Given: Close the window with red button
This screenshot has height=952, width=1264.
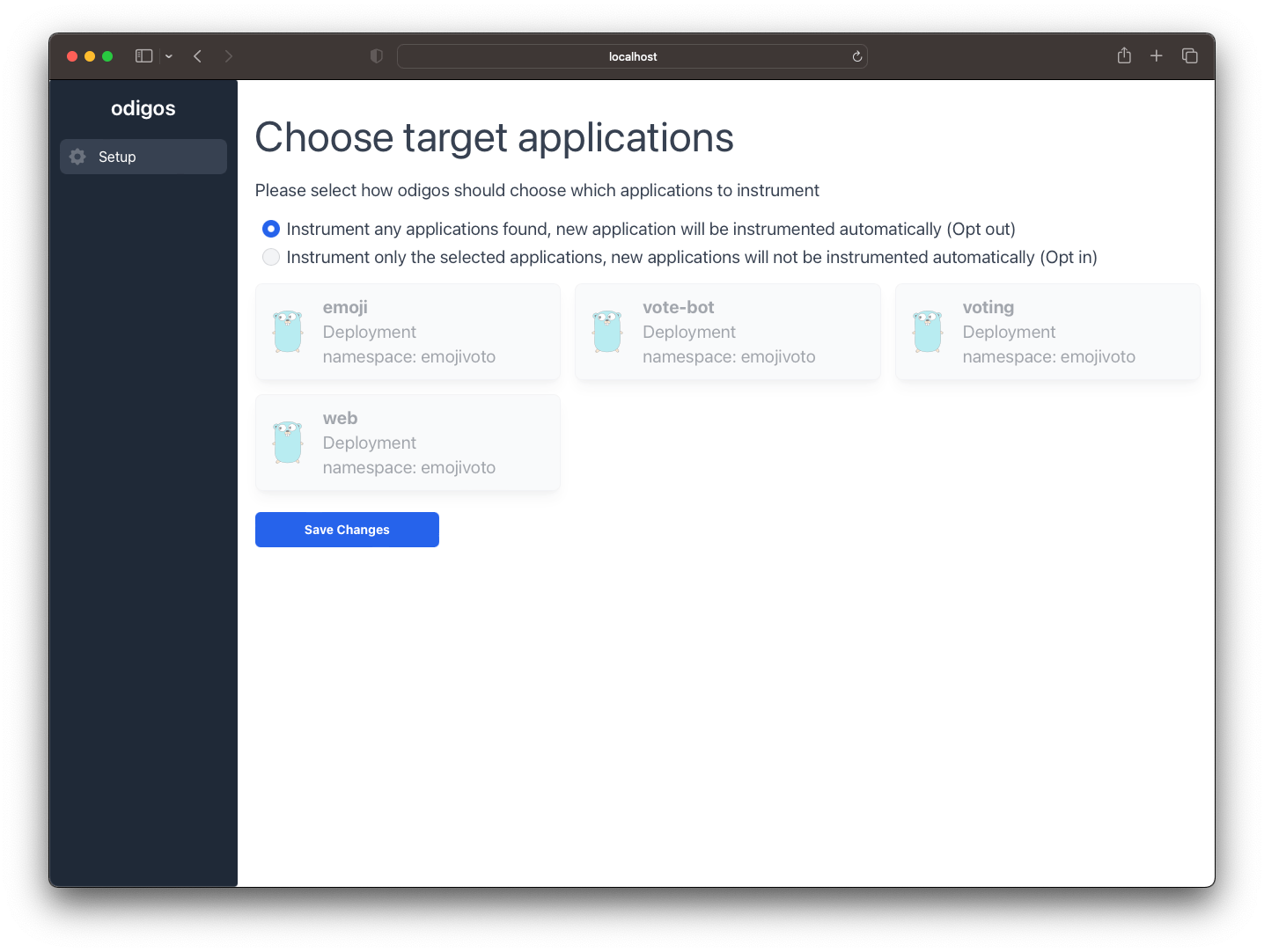Looking at the screenshot, I should click(72, 56).
